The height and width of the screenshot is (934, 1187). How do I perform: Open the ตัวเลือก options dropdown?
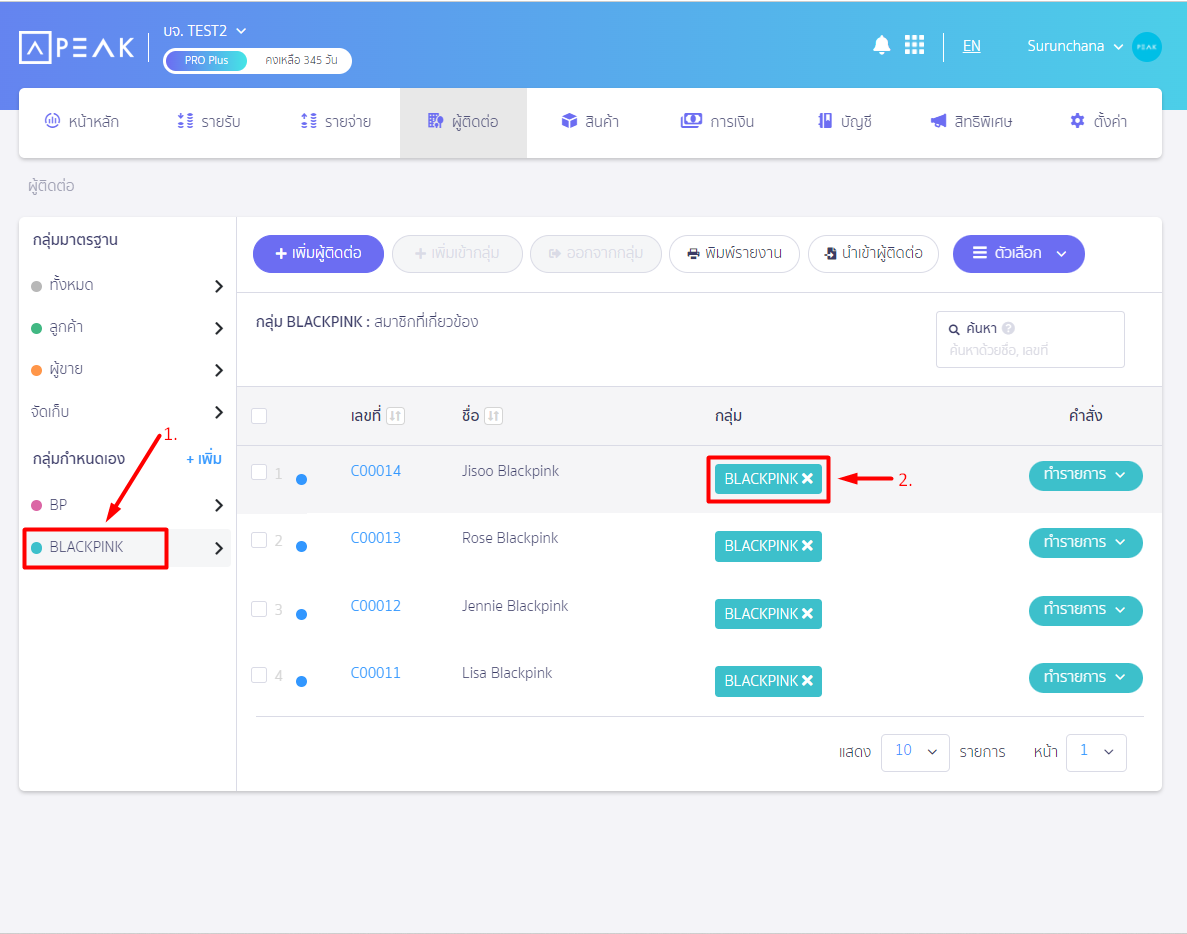coord(1018,254)
